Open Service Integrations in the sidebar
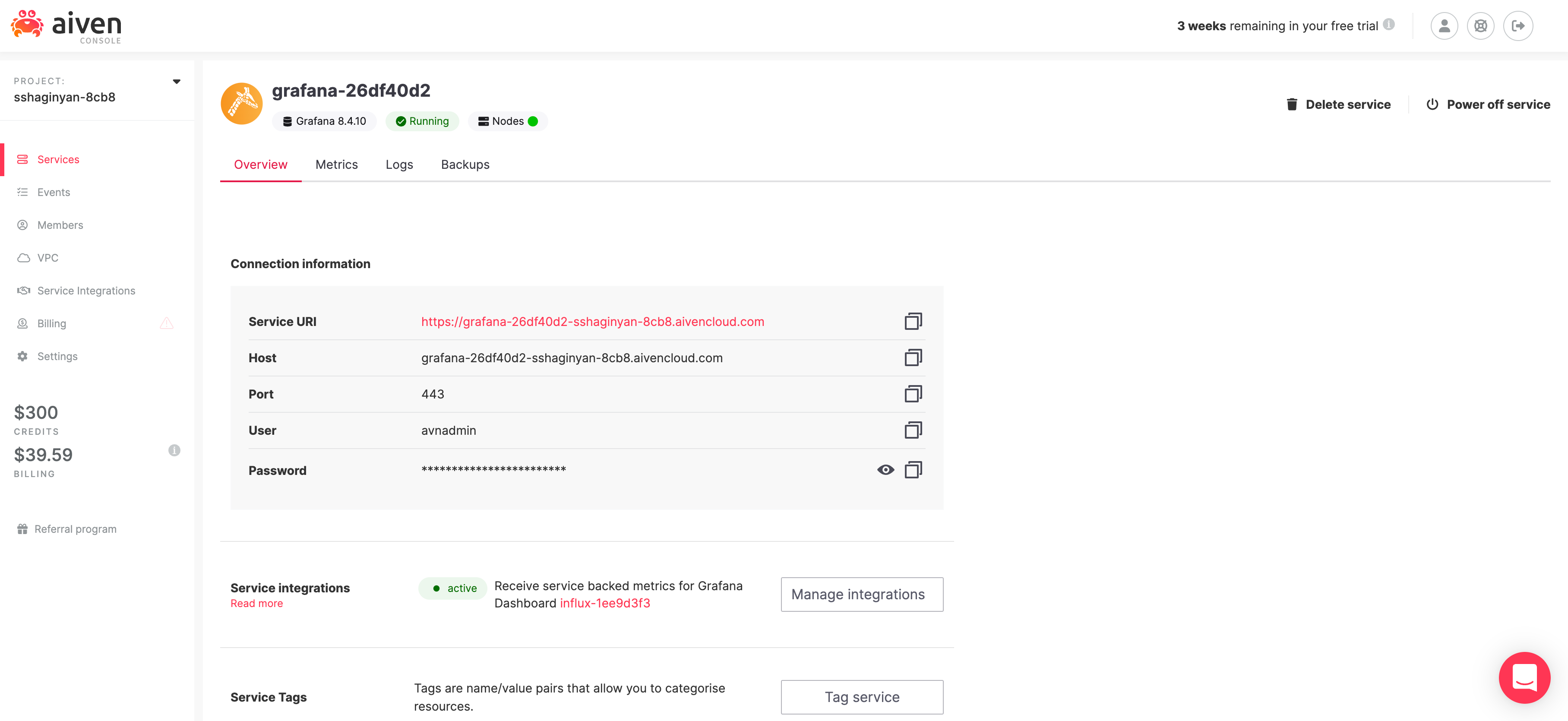The image size is (1568, 721). tap(86, 291)
